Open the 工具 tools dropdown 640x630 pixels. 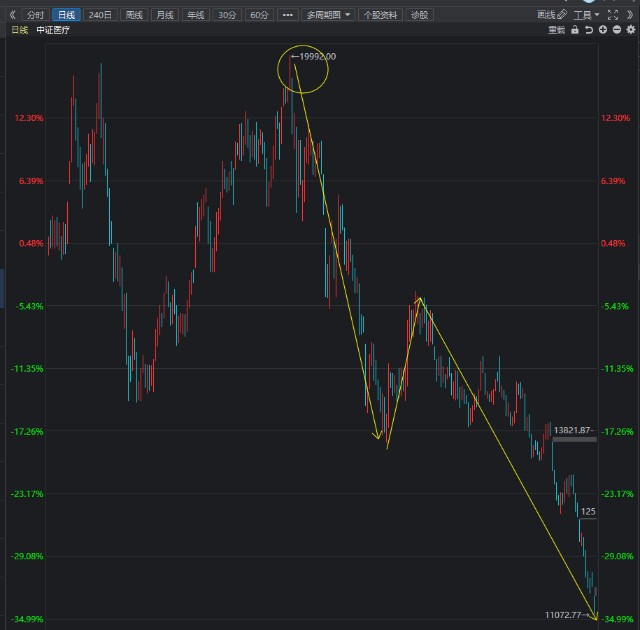(x=586, y=15)
